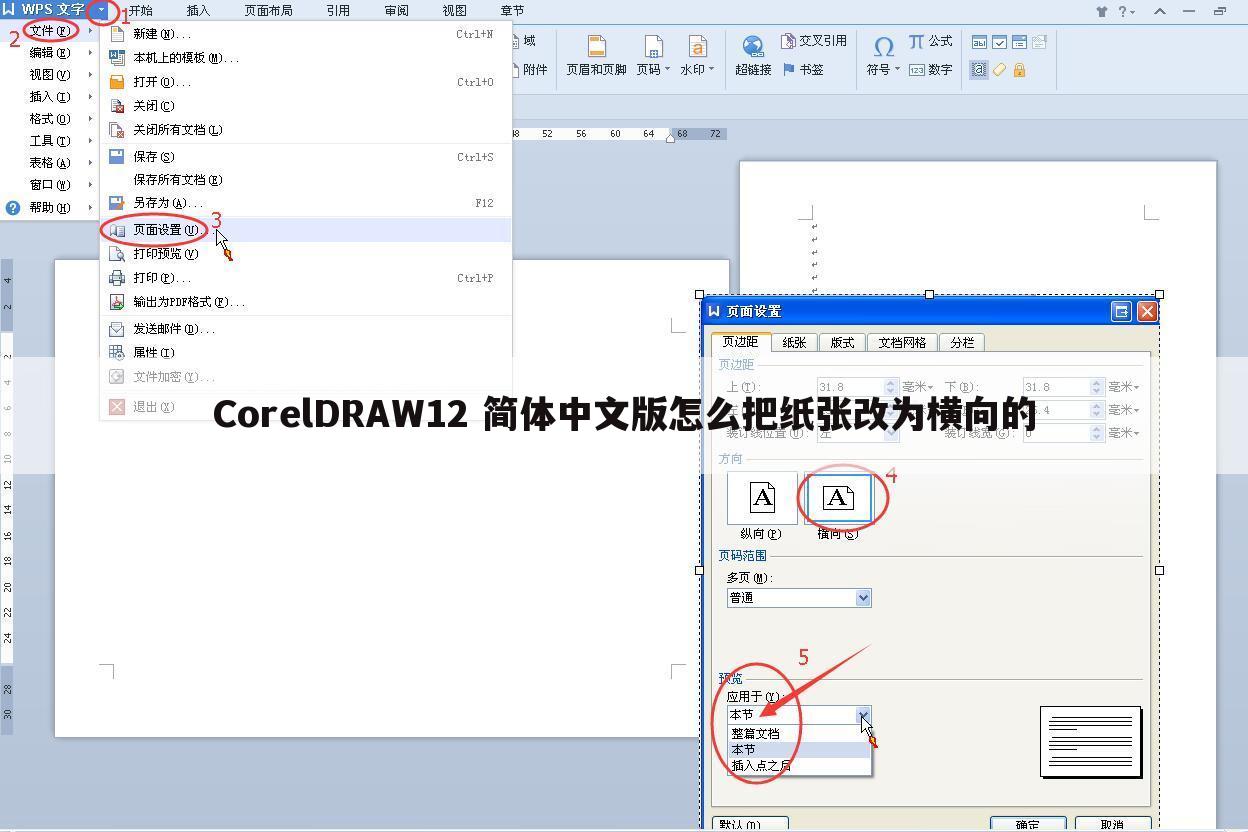Screen dimensions: 1248x832
Task: Expand the 格式 submenu
Action: tap(90, 119)
